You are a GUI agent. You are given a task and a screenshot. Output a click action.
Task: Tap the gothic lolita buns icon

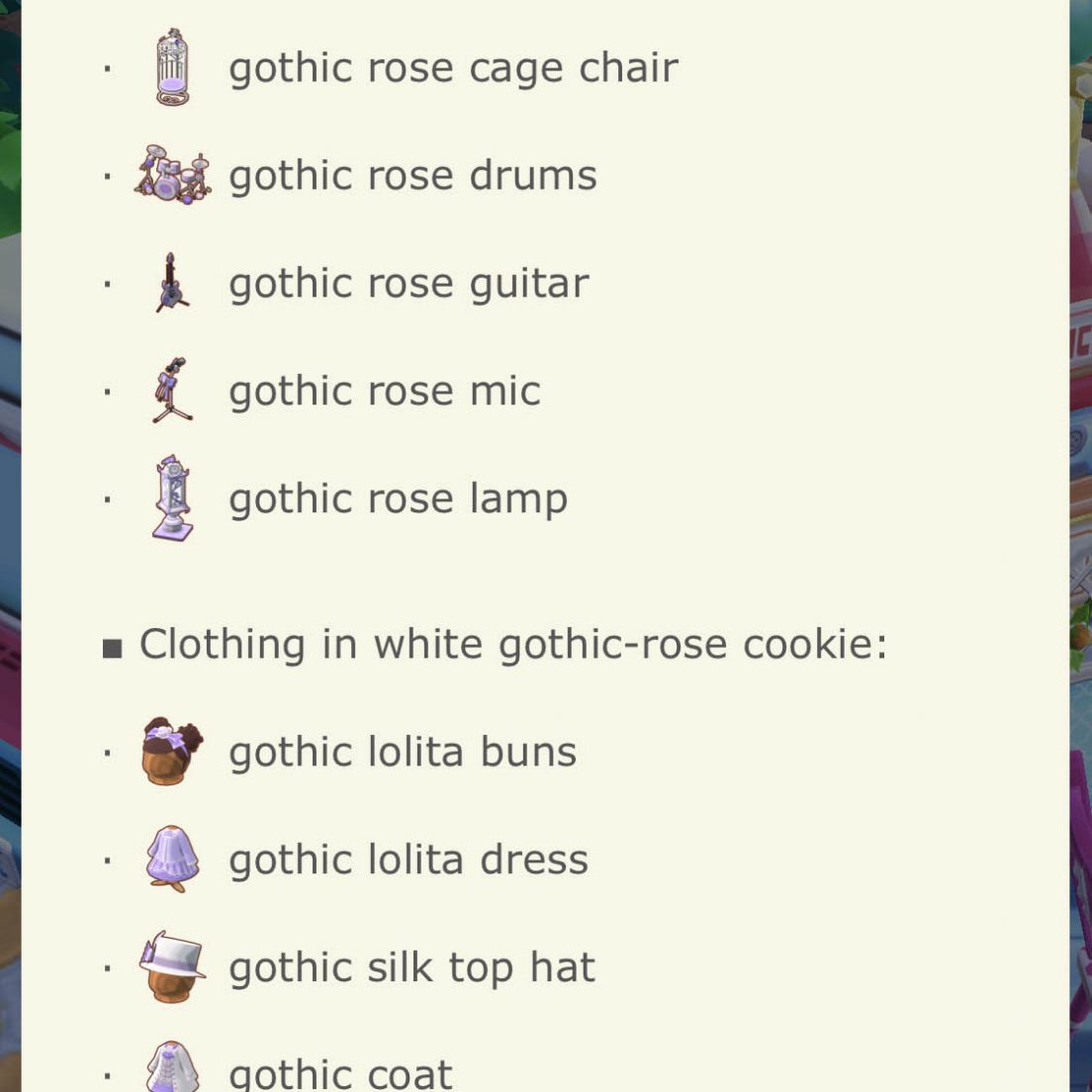[x=172, y=752]
